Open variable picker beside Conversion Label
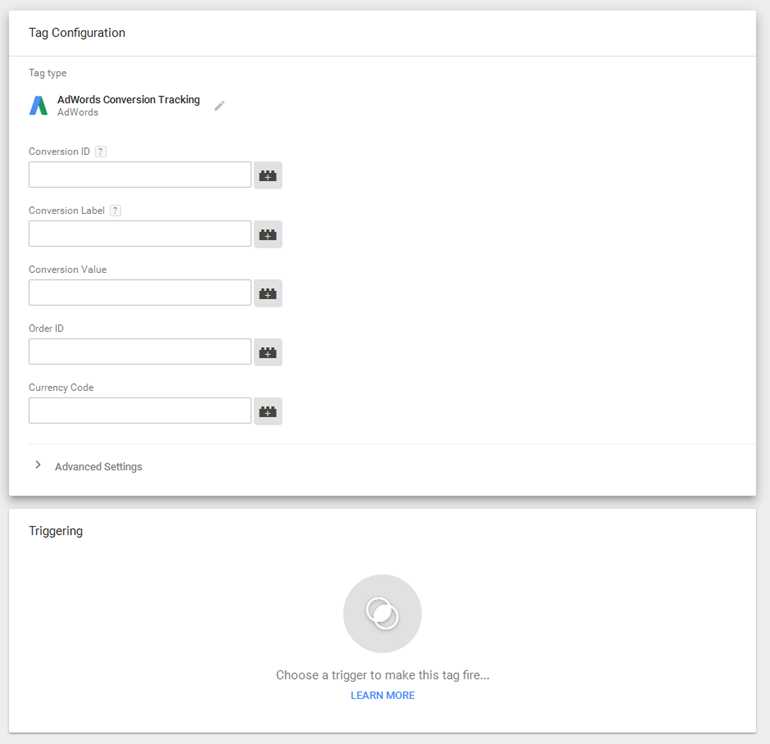The height and width of the screenshot is (744, 770). (268, 234)
